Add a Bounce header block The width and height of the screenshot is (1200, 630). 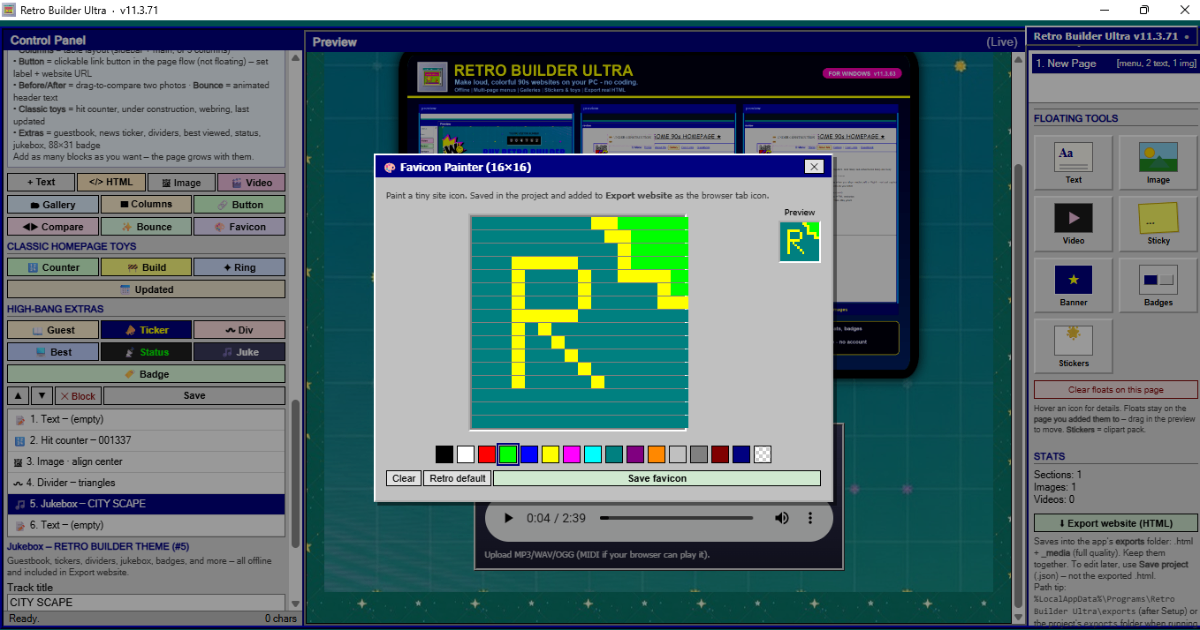(146, 227)
